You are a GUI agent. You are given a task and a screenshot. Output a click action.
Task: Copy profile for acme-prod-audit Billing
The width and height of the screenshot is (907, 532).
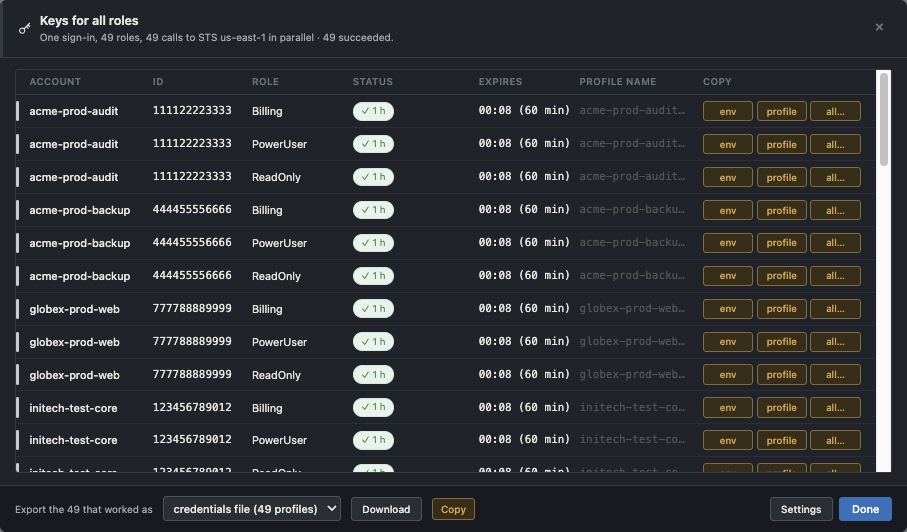tap(781, 112)
